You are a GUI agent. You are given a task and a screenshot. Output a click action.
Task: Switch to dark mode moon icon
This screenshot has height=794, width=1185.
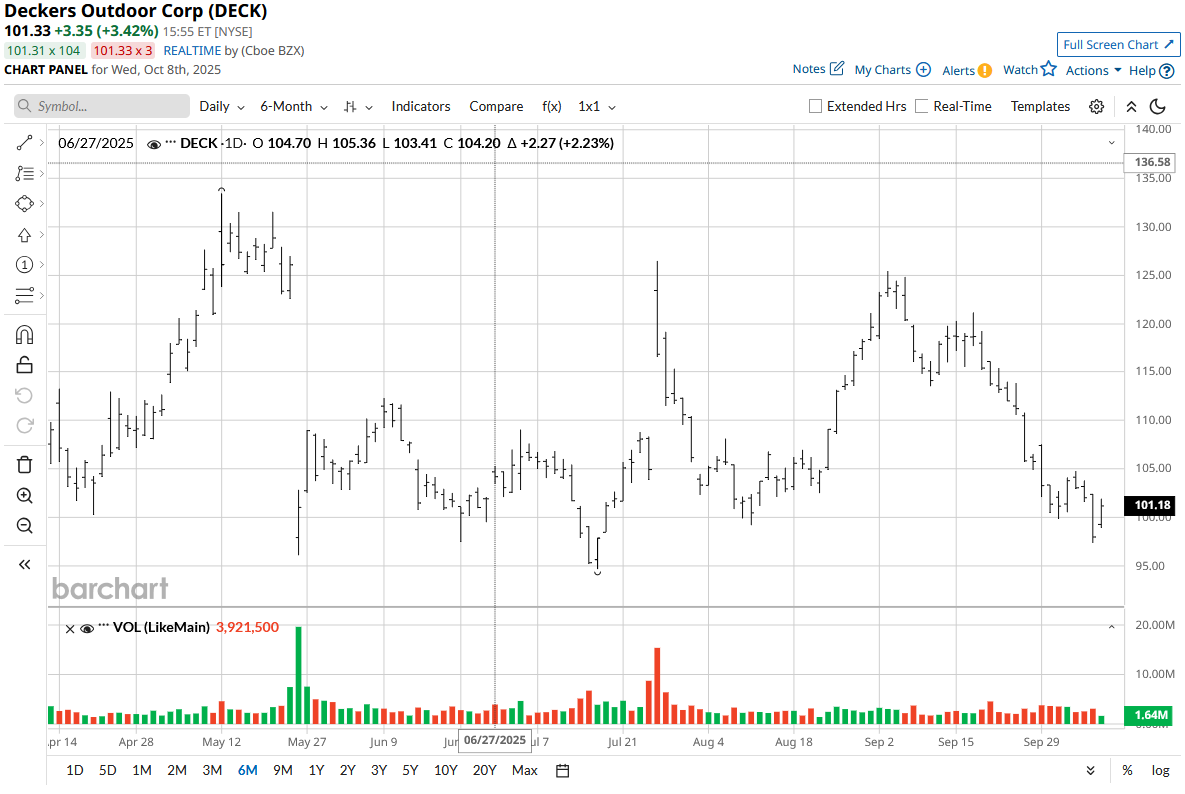pos(1157,107)
